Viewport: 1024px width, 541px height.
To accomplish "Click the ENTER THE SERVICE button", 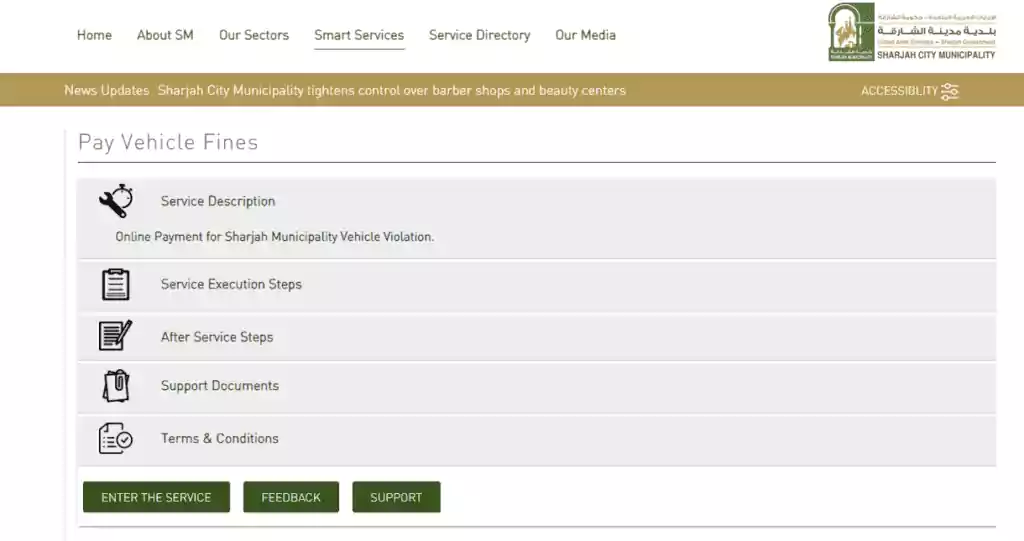I will (x=156, y=497).
